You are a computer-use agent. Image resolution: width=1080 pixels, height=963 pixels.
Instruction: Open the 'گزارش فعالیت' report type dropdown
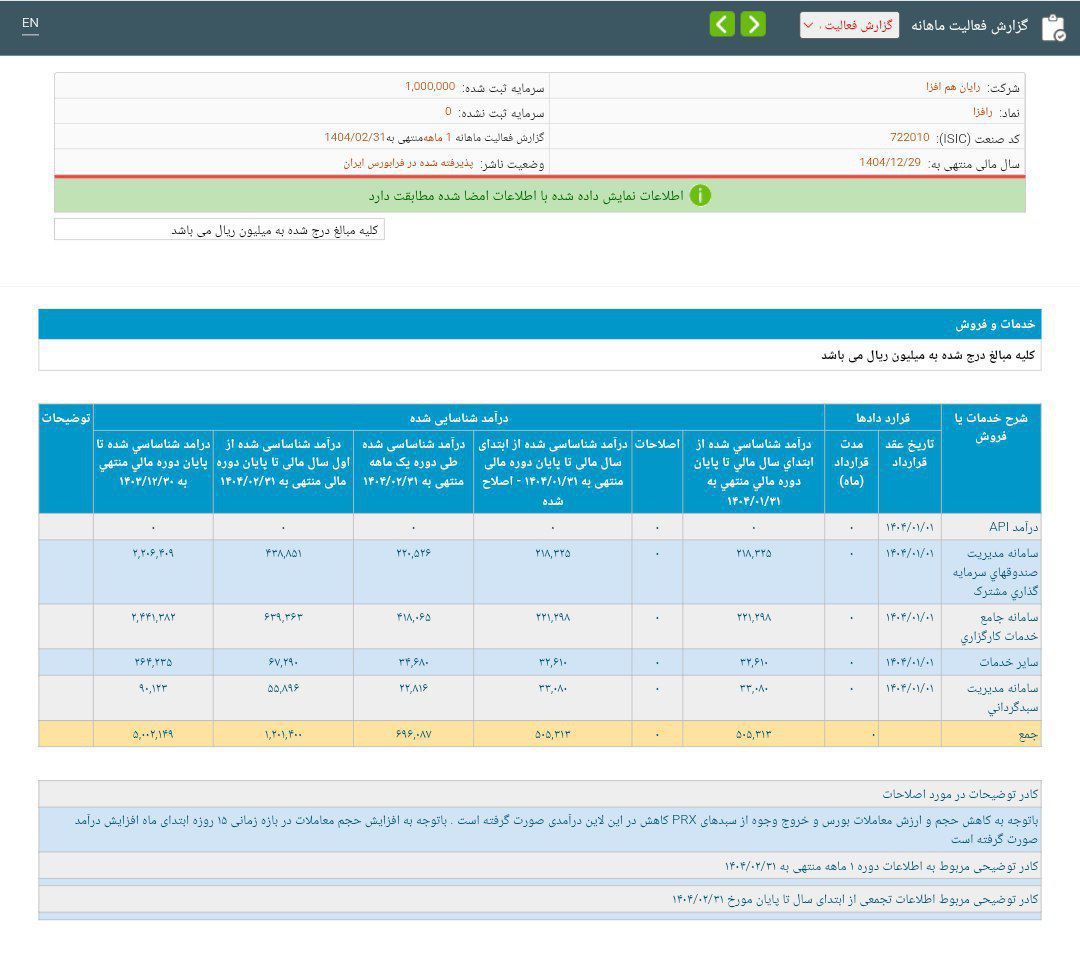tap(849, 25)
